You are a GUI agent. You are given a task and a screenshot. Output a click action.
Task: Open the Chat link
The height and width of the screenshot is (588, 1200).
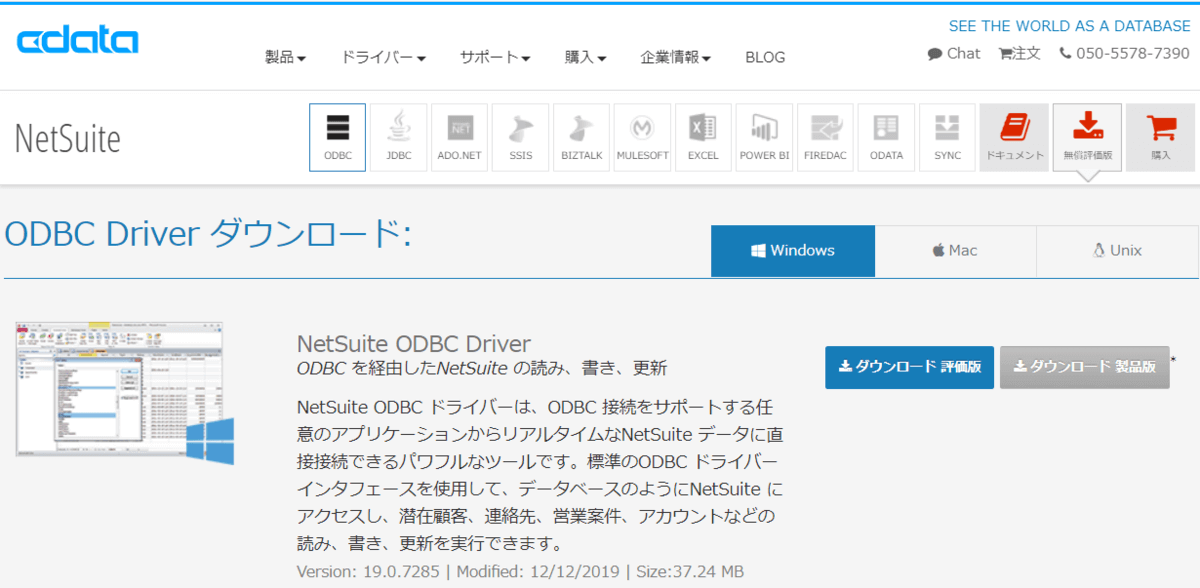[954, 53]
